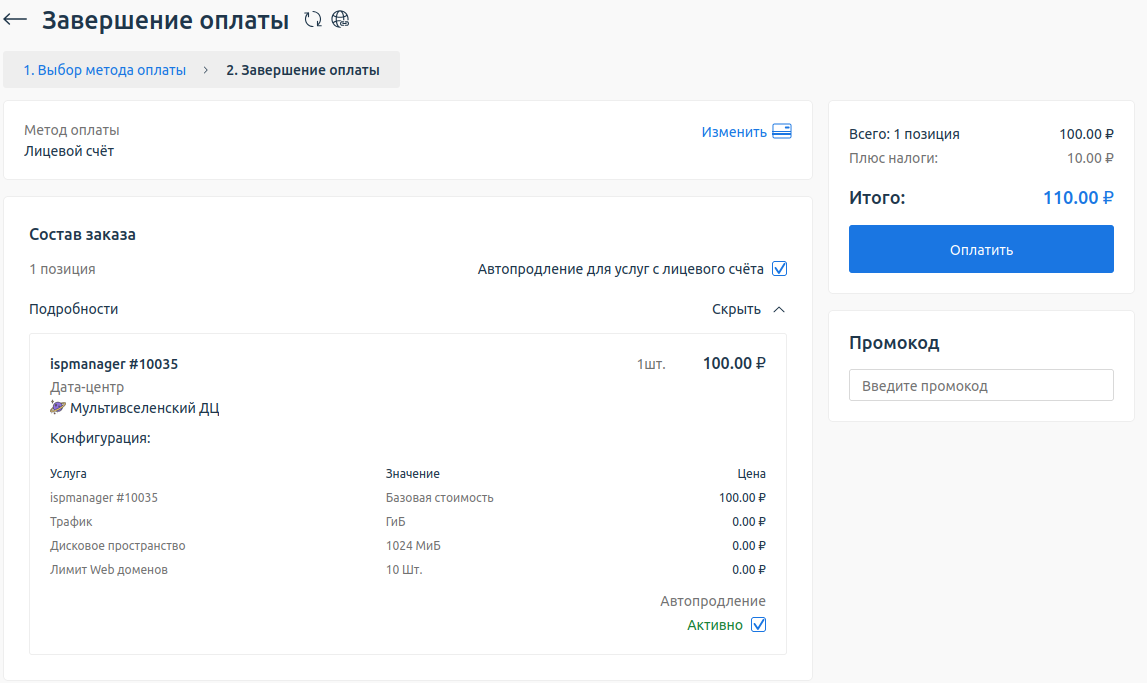Screen dimensions: 1147x683
Task: Uncheck the Активно autoprolong checkbox
Action: coord(758,625)
